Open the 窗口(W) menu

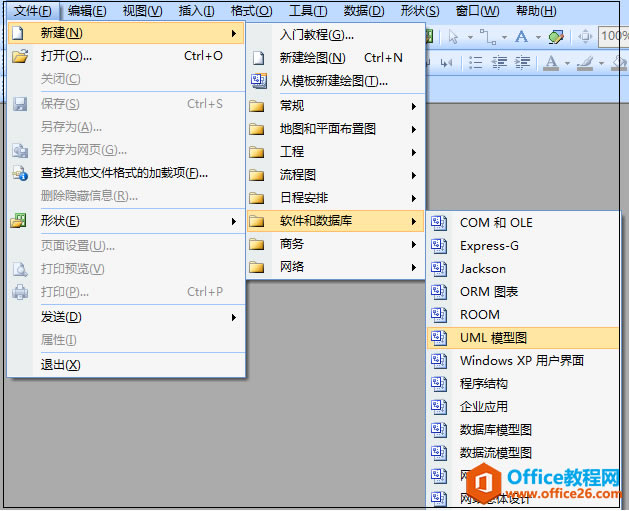point(477,11)
